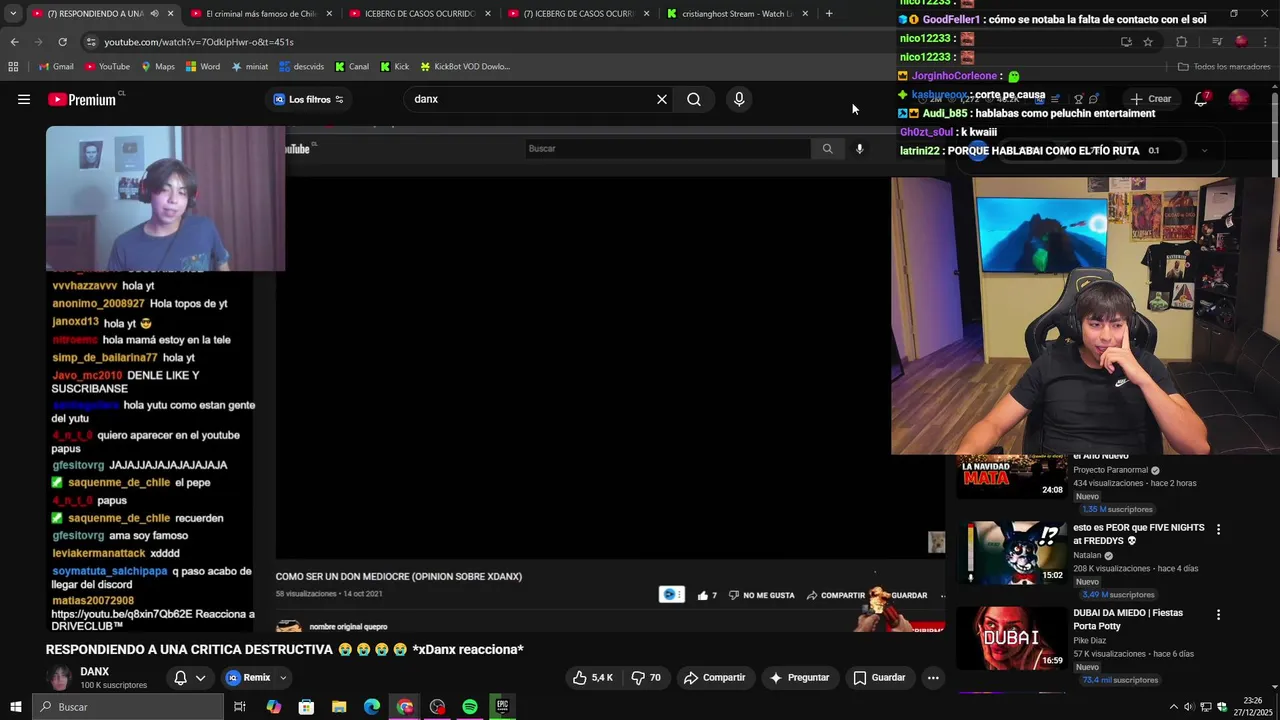The image size is (1280, 720).
Task: Open the browser extensions puzzle icon
Action: point(1181,42)
